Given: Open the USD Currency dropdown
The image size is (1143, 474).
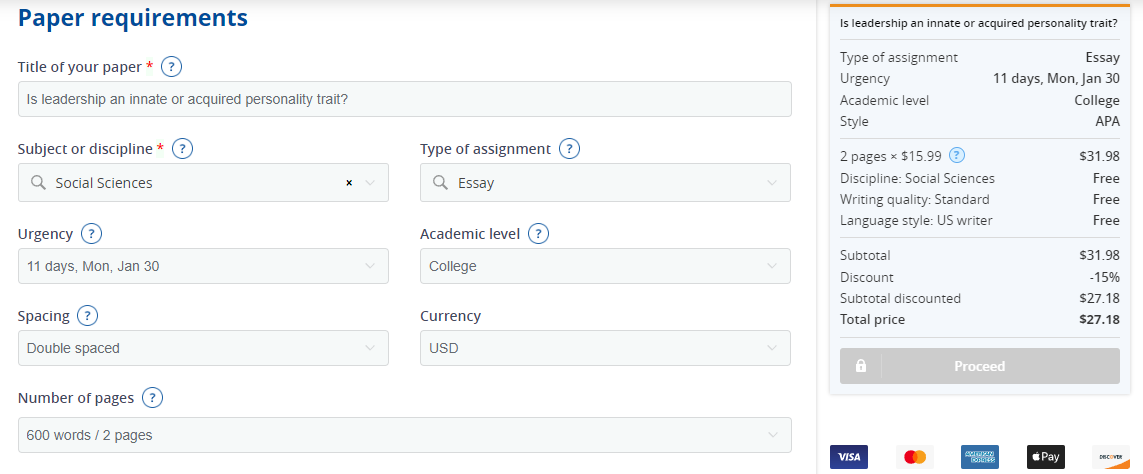Looking at the screenshot, I should 605,348.
